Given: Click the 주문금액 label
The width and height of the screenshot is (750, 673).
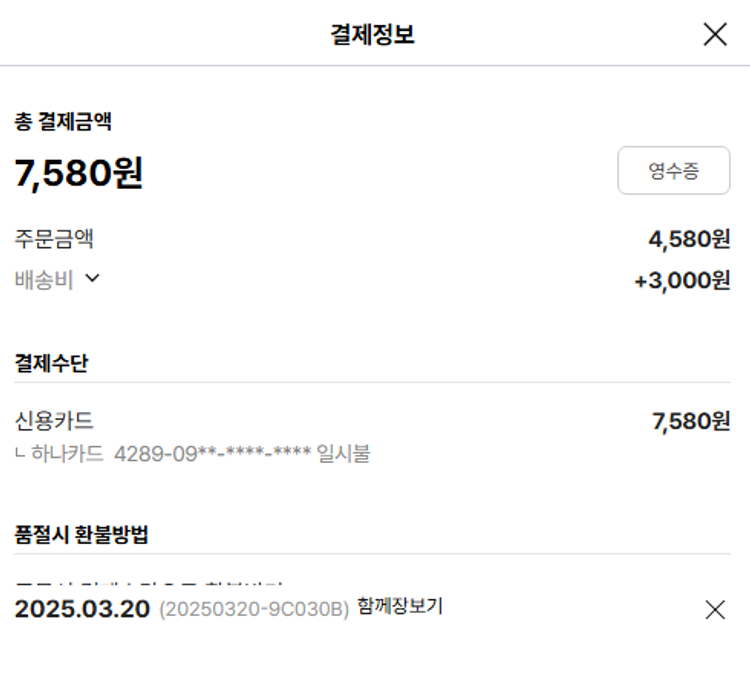Looking at the screenshot, I should click(54, 239).
